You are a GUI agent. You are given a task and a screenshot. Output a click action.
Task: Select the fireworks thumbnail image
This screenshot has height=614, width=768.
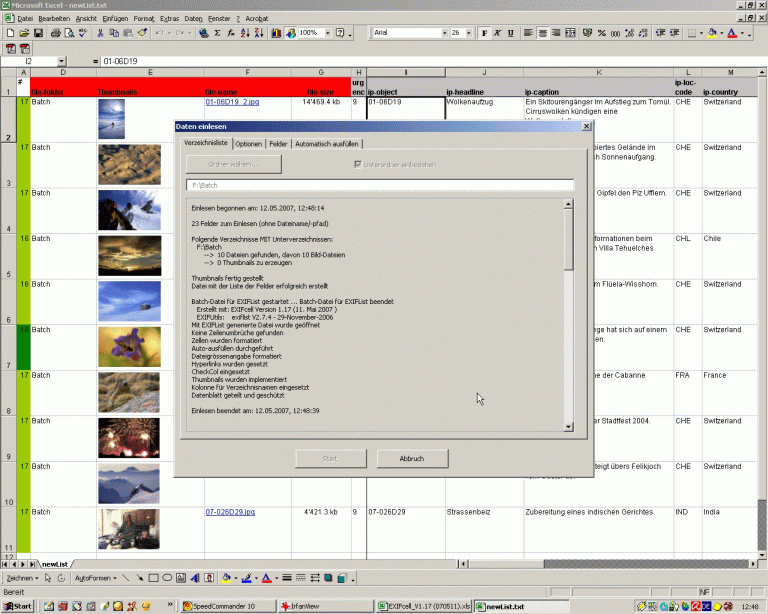(x=129, y=438)
